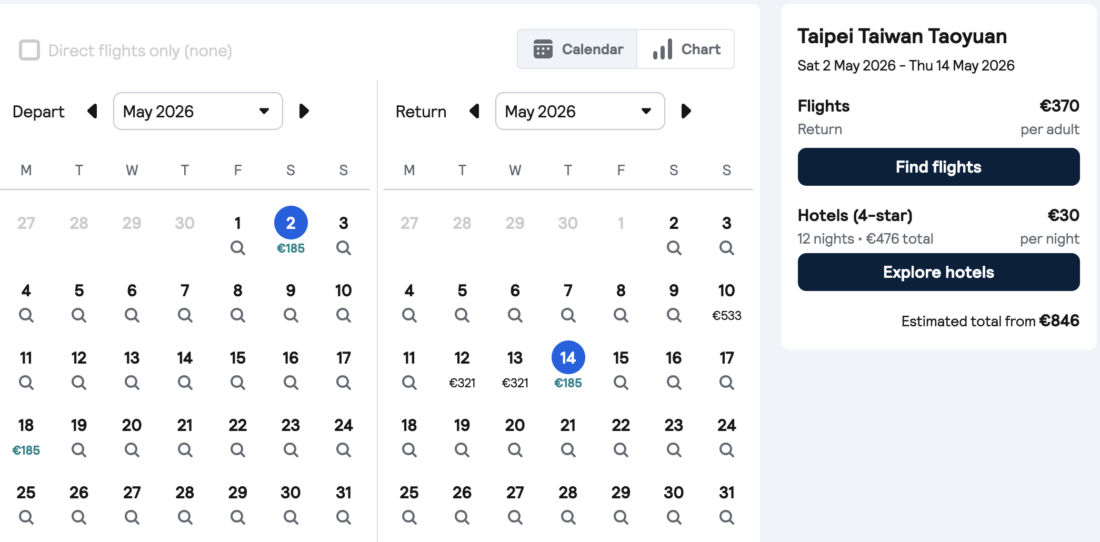Click the Find flights button
The height and width of the screenshot is (542, 1100).
(x=938, y=167)
